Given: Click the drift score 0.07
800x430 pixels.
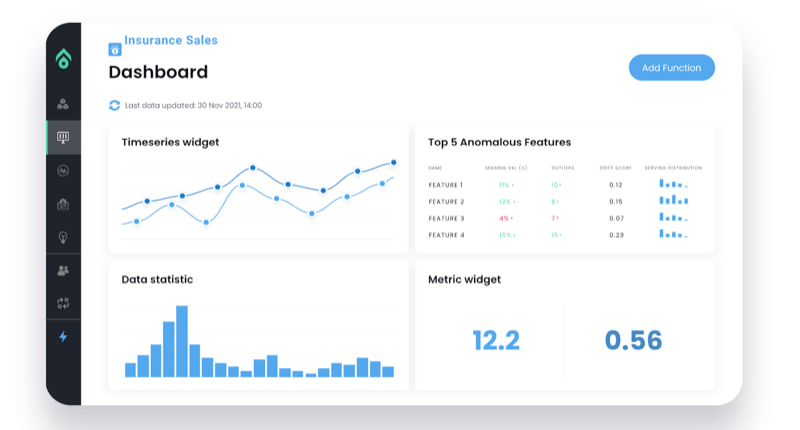Looking at the screenshot, I should [616, 219].
